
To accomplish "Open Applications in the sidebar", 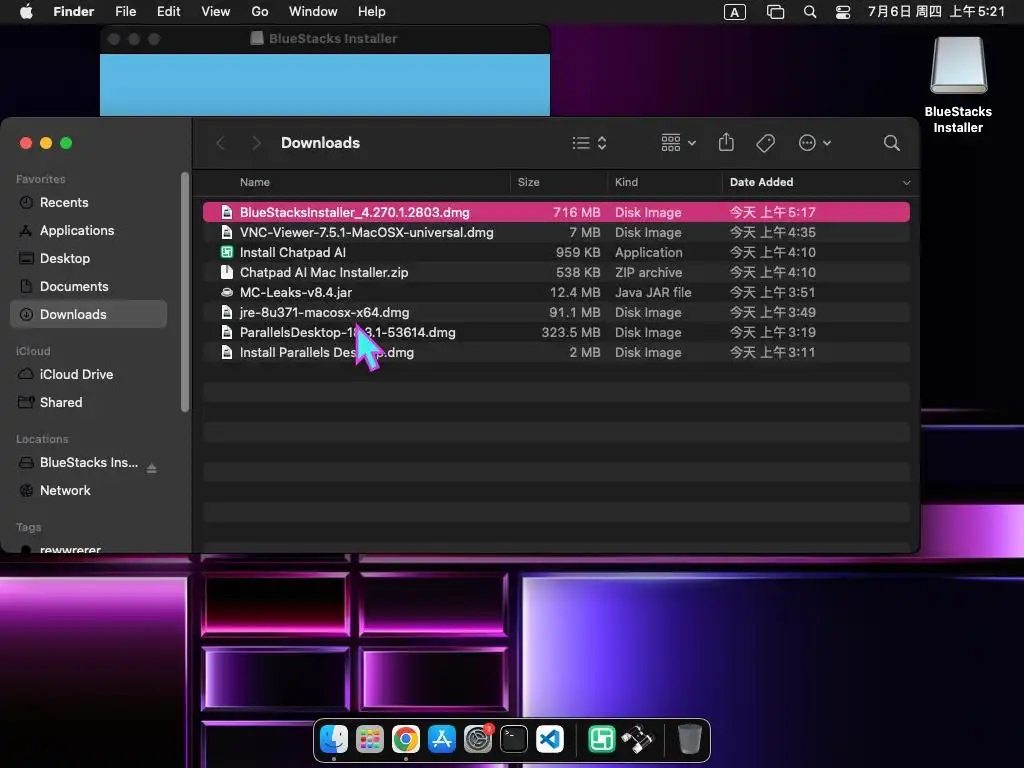I will (89, 231).
